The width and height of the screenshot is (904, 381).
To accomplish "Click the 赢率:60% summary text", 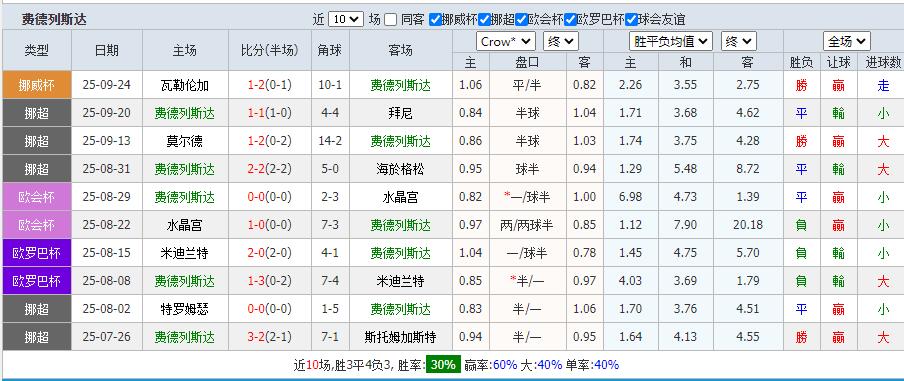I will click(490, 365).
